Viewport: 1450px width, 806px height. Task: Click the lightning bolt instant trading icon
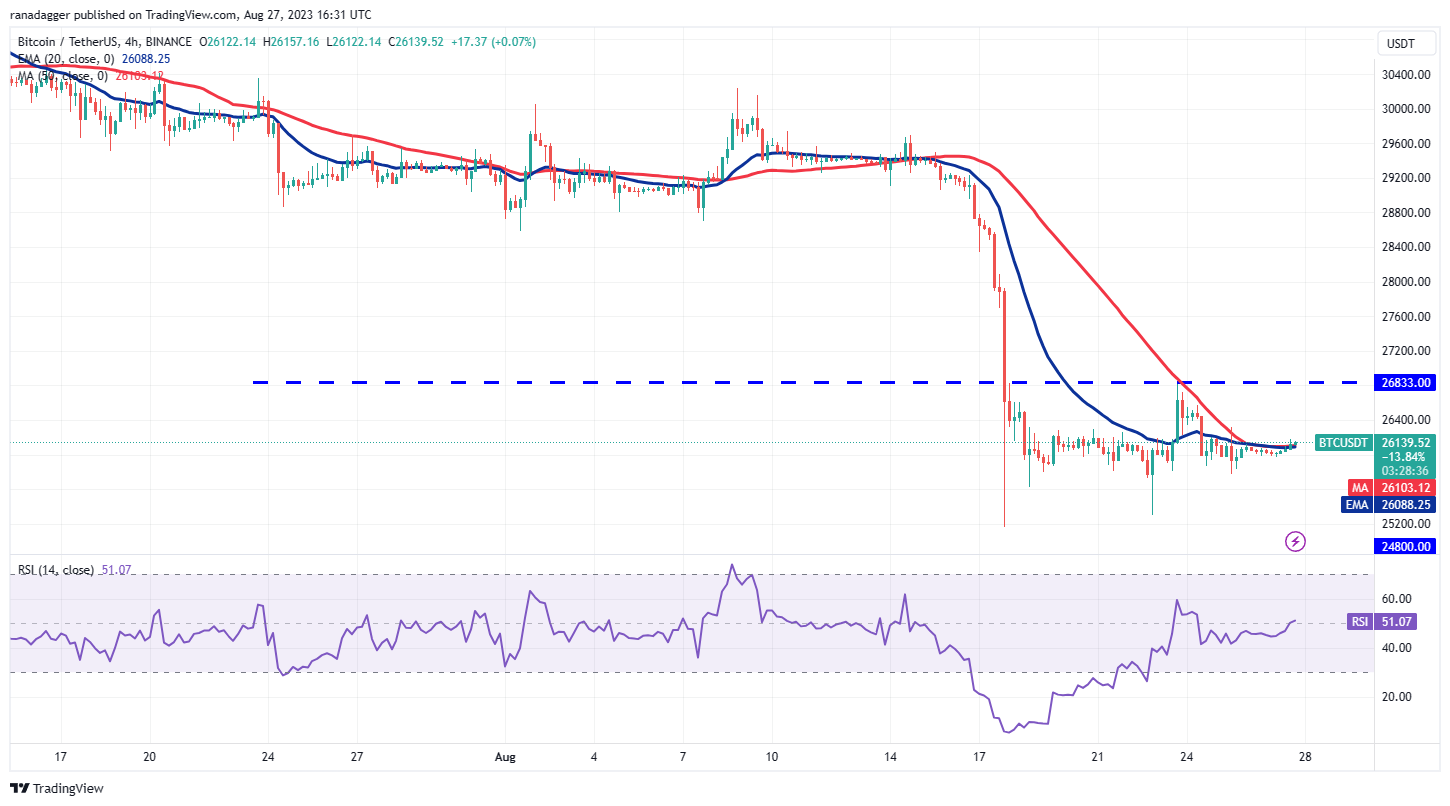(1295, 541)
